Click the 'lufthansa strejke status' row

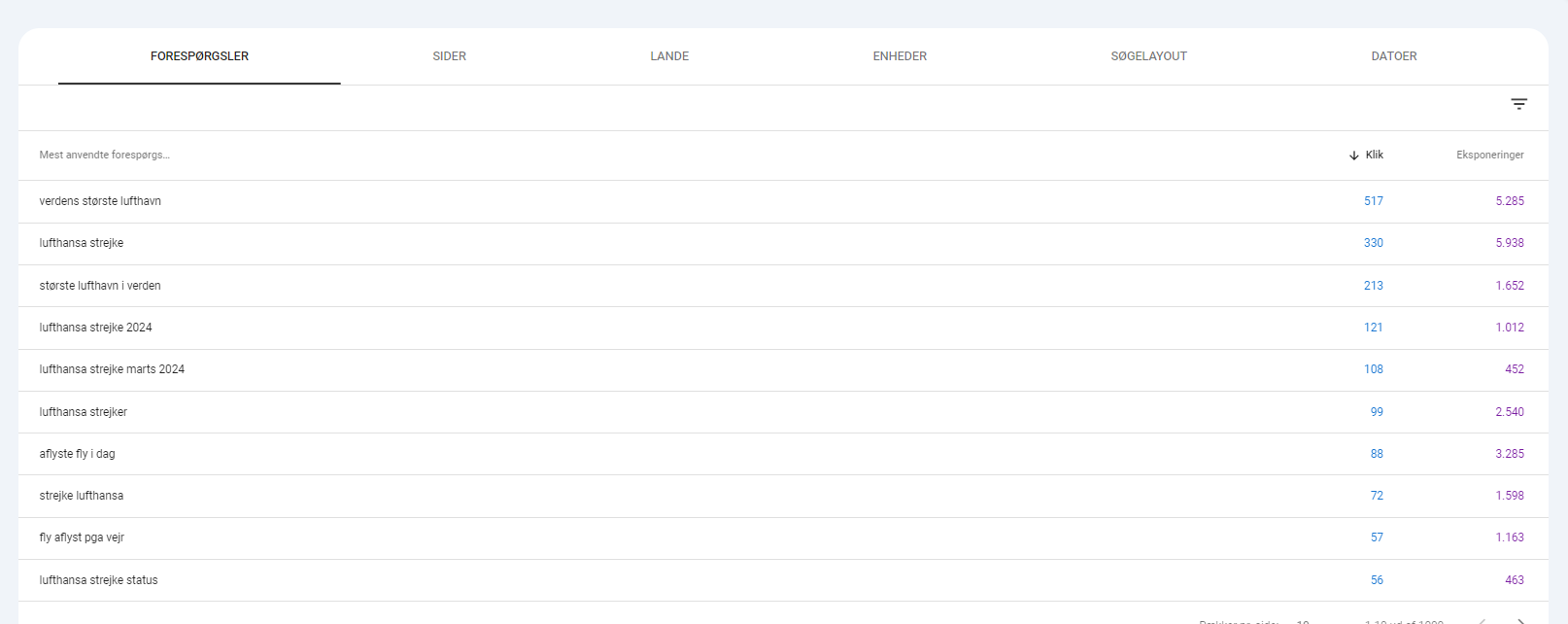[x=98, y=580]
